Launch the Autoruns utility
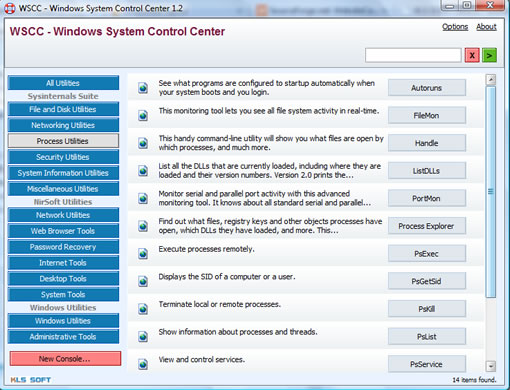 point(426,88)
